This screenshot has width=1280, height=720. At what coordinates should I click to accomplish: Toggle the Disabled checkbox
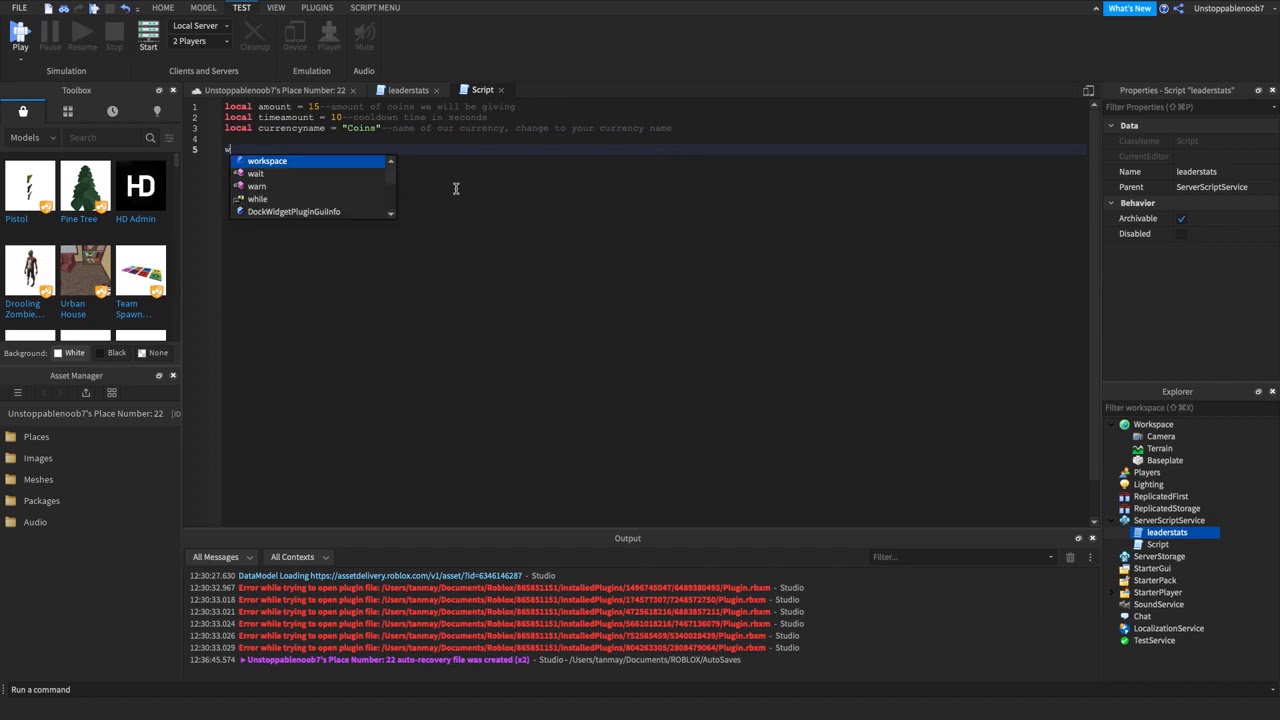click(1181, 234)
